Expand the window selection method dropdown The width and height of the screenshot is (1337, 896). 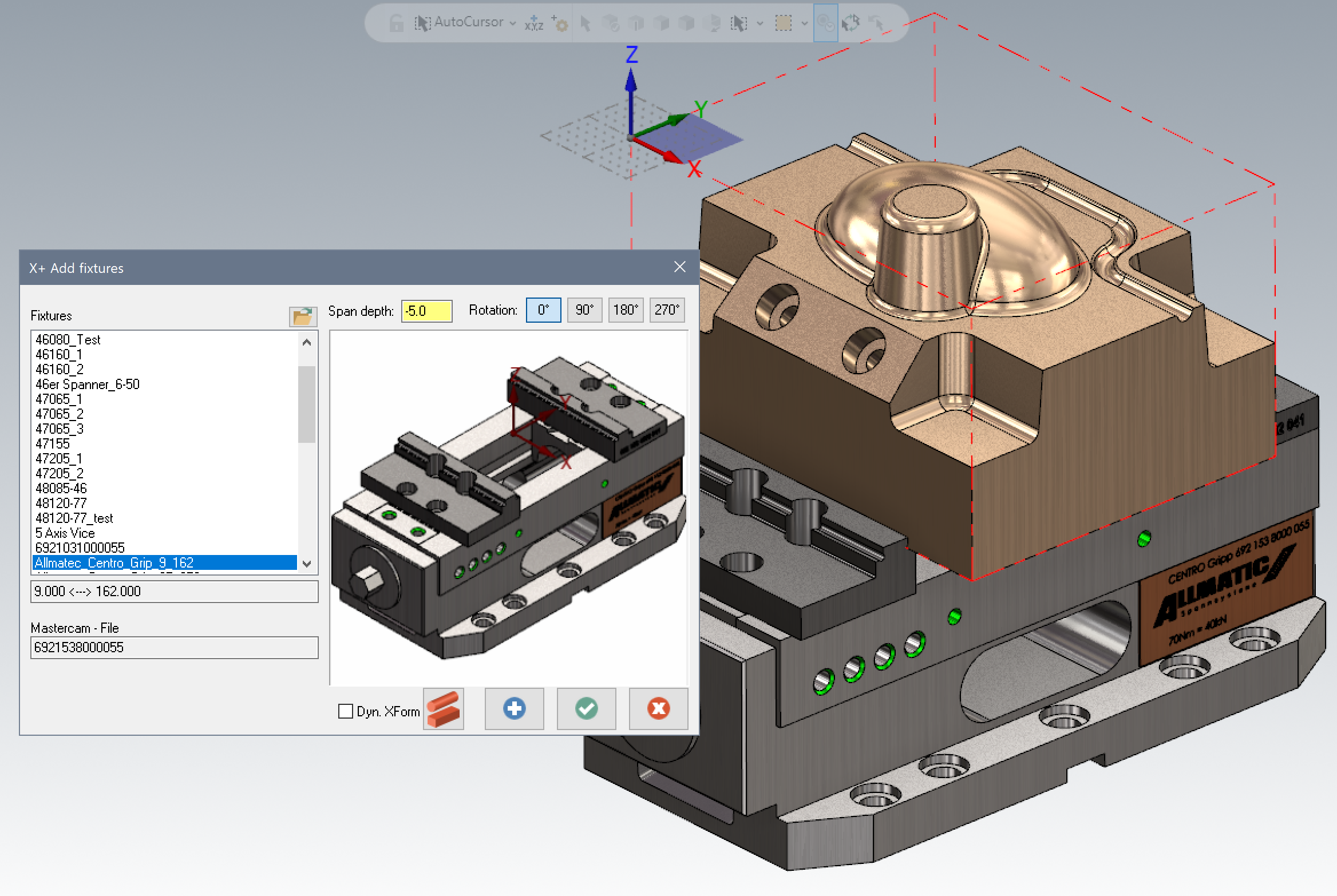click(760, 23)
